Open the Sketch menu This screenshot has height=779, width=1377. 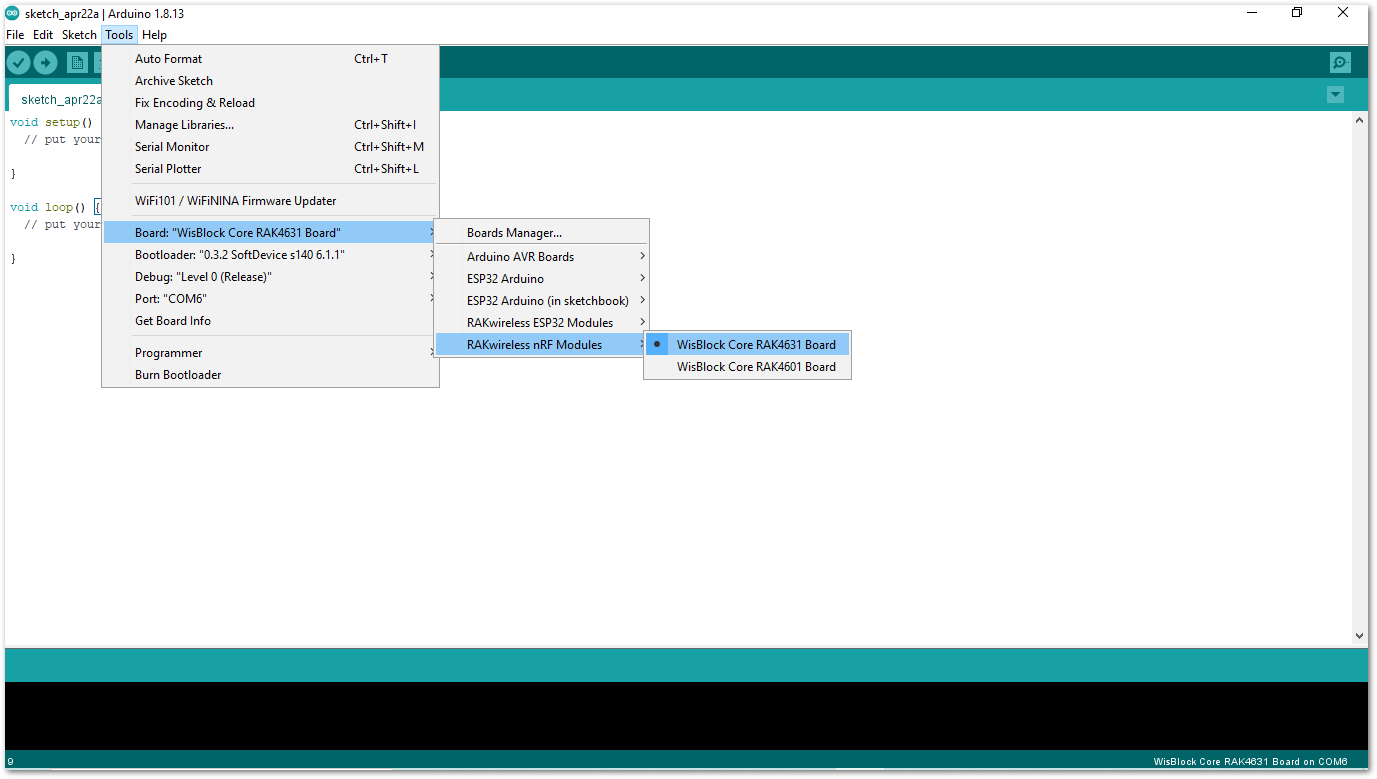[x=79, y=35]
